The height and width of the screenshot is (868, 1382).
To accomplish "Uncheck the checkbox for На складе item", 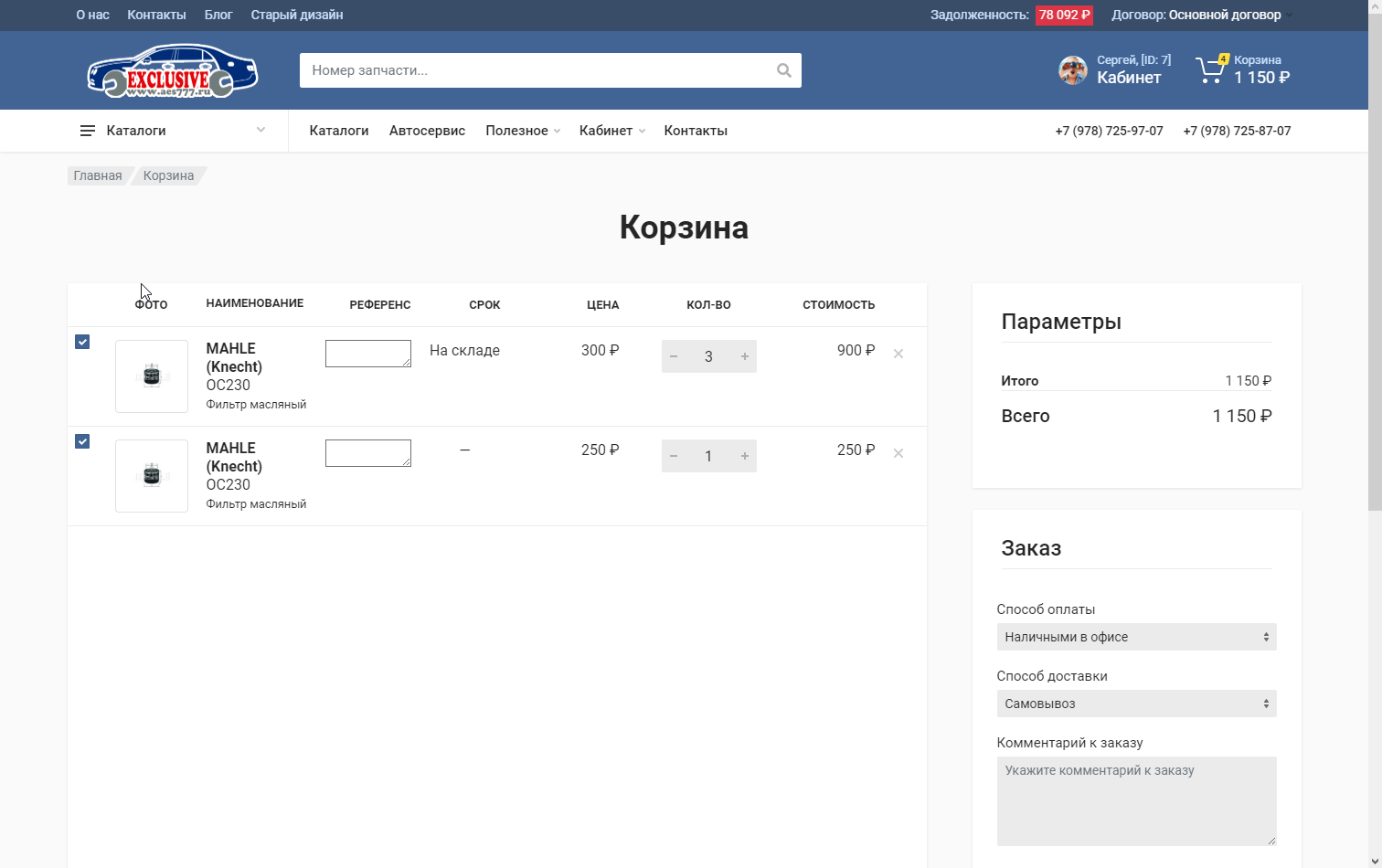I will (x=82, y=342).
